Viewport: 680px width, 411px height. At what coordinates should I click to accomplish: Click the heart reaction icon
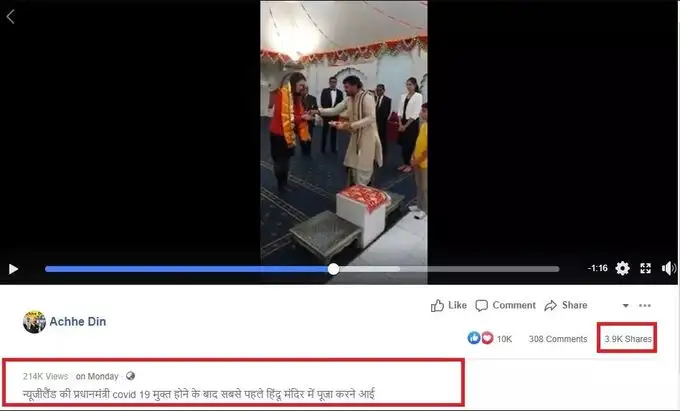point(487,338)
